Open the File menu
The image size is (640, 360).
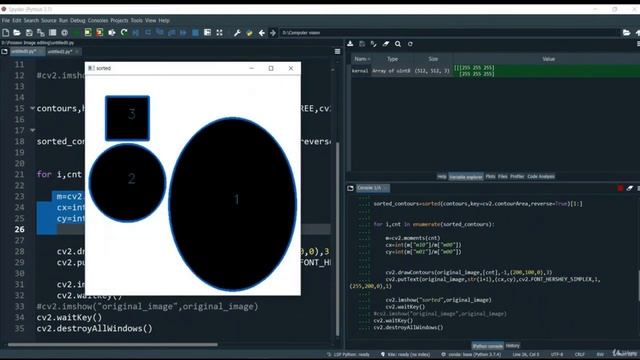click(x=6, y=20)
